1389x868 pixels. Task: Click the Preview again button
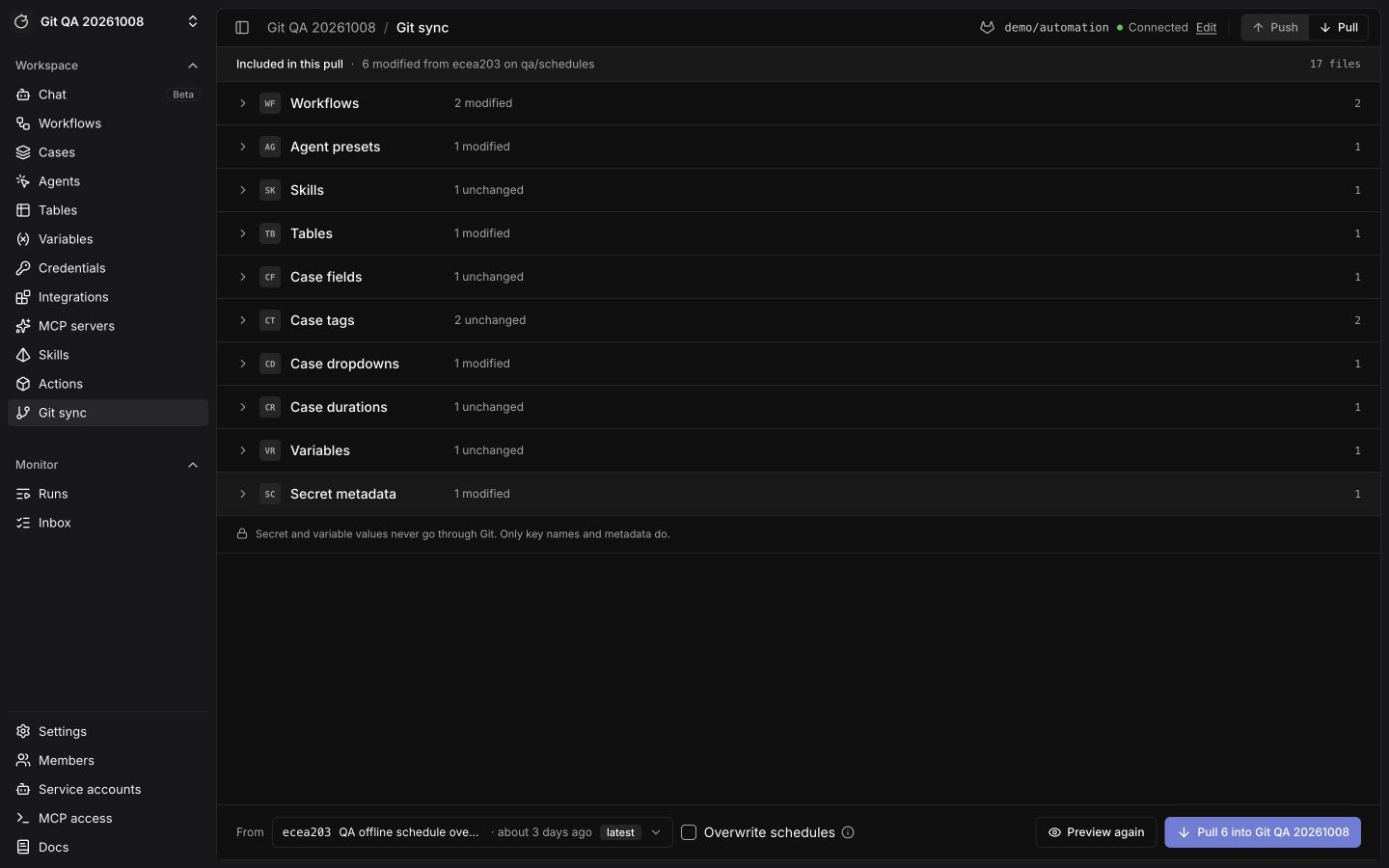point(1096,832)
